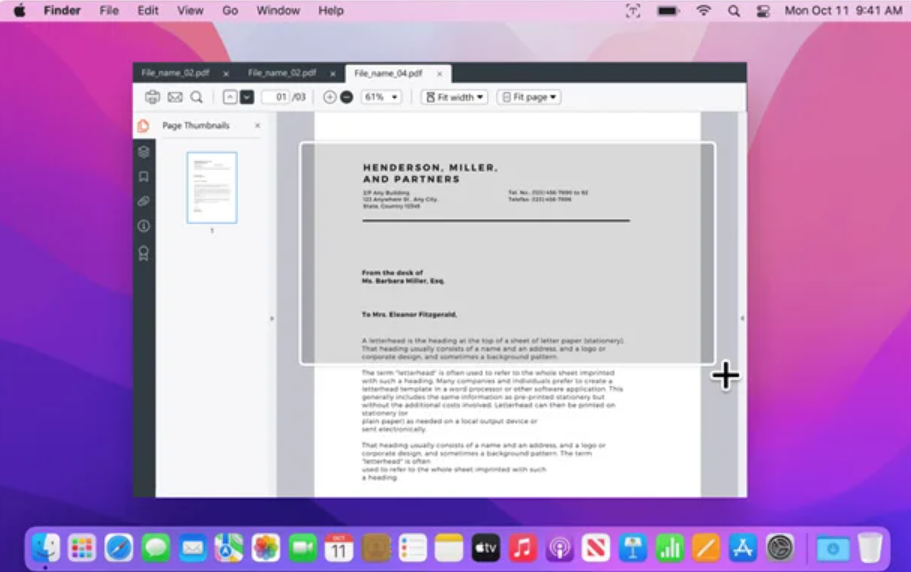Open the Finder menu in menu bar
Viewport: 911px width, 572px height.
(x=62, y=10)
